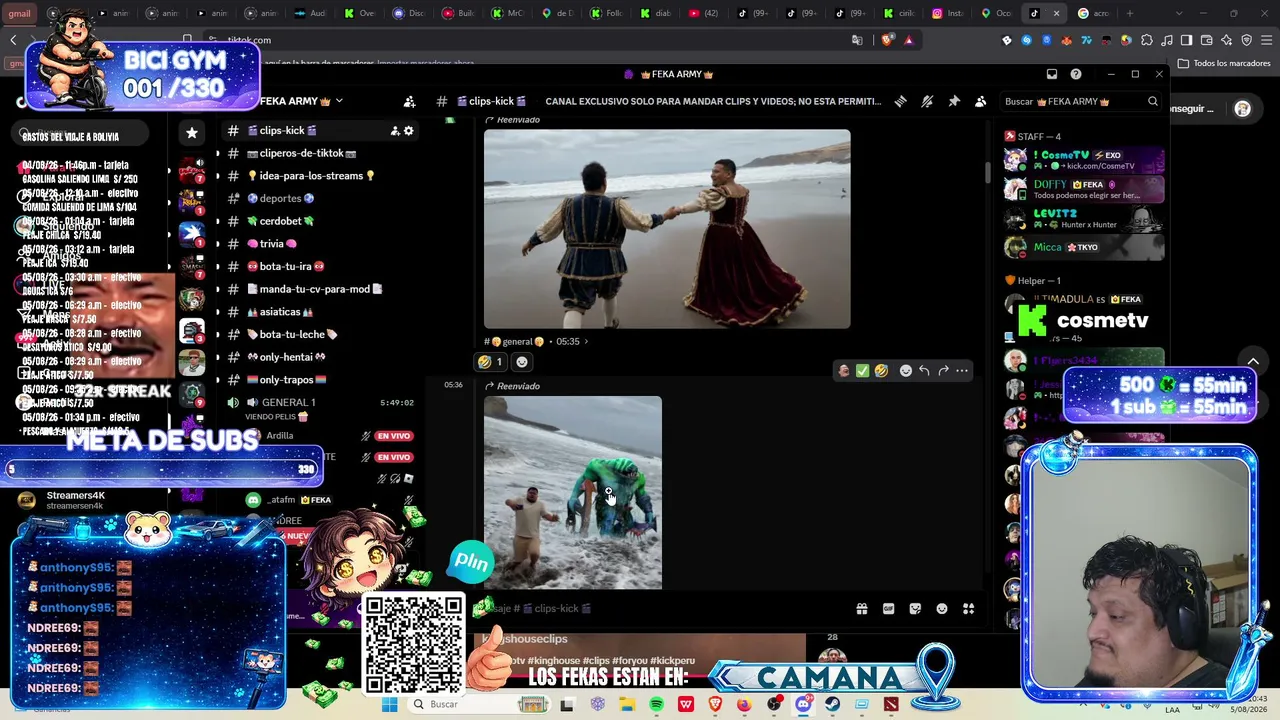Open the Discord inbox icon
This screenshot has height=720, width=1280.
click(1052, 74)
